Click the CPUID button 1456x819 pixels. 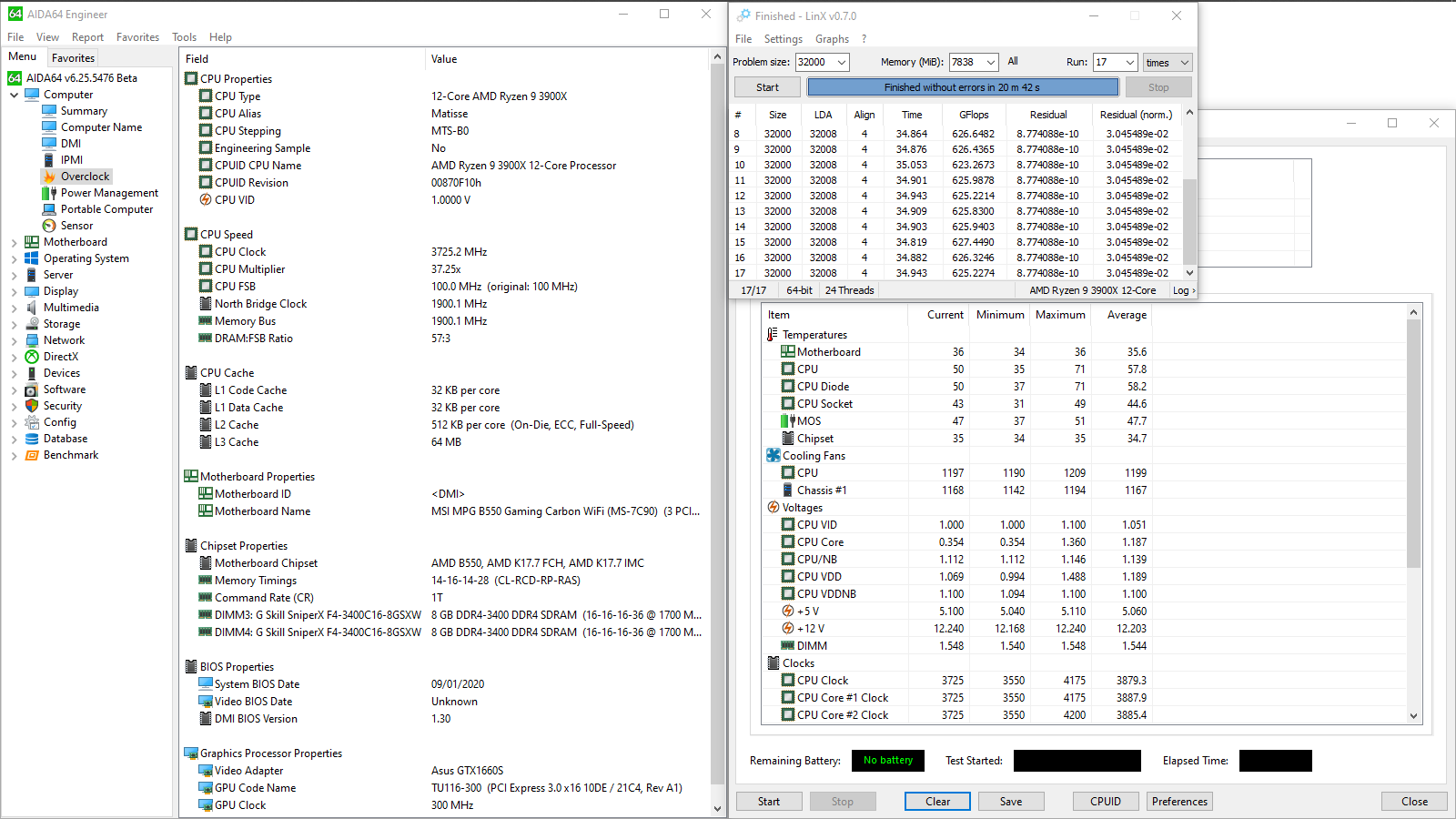point(1106,802)
